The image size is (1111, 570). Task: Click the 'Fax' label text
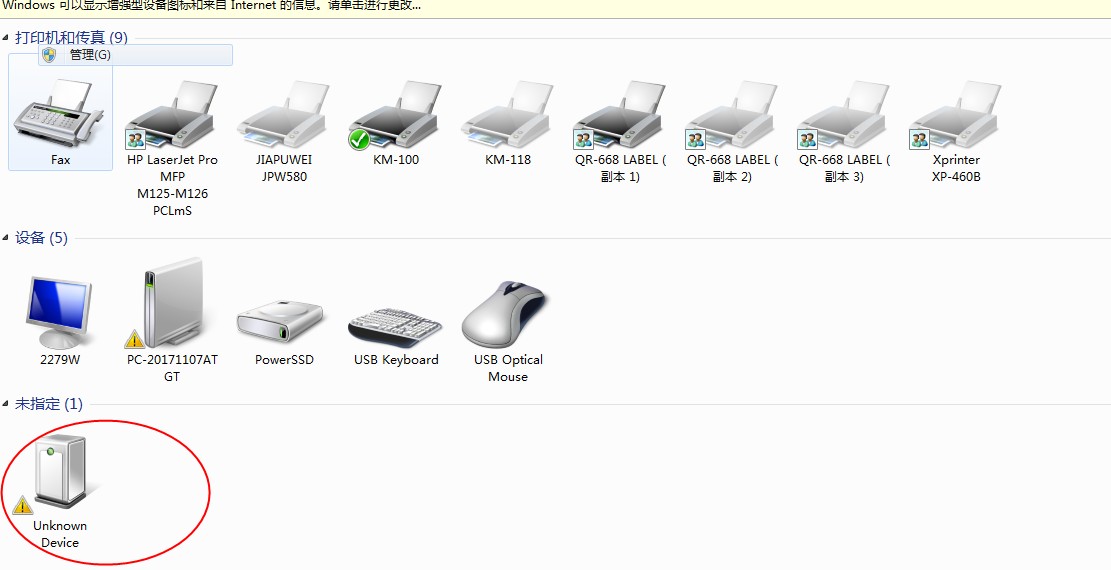click(60, 160)
